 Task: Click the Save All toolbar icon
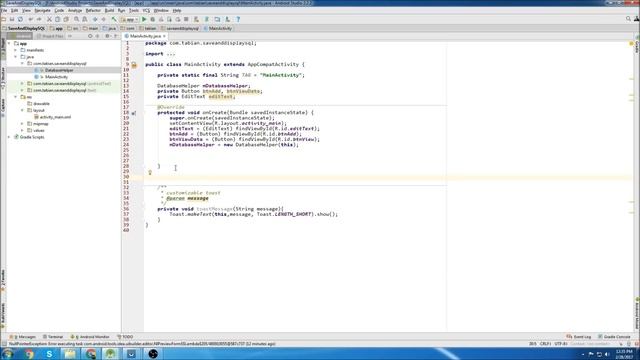(12, 19)
